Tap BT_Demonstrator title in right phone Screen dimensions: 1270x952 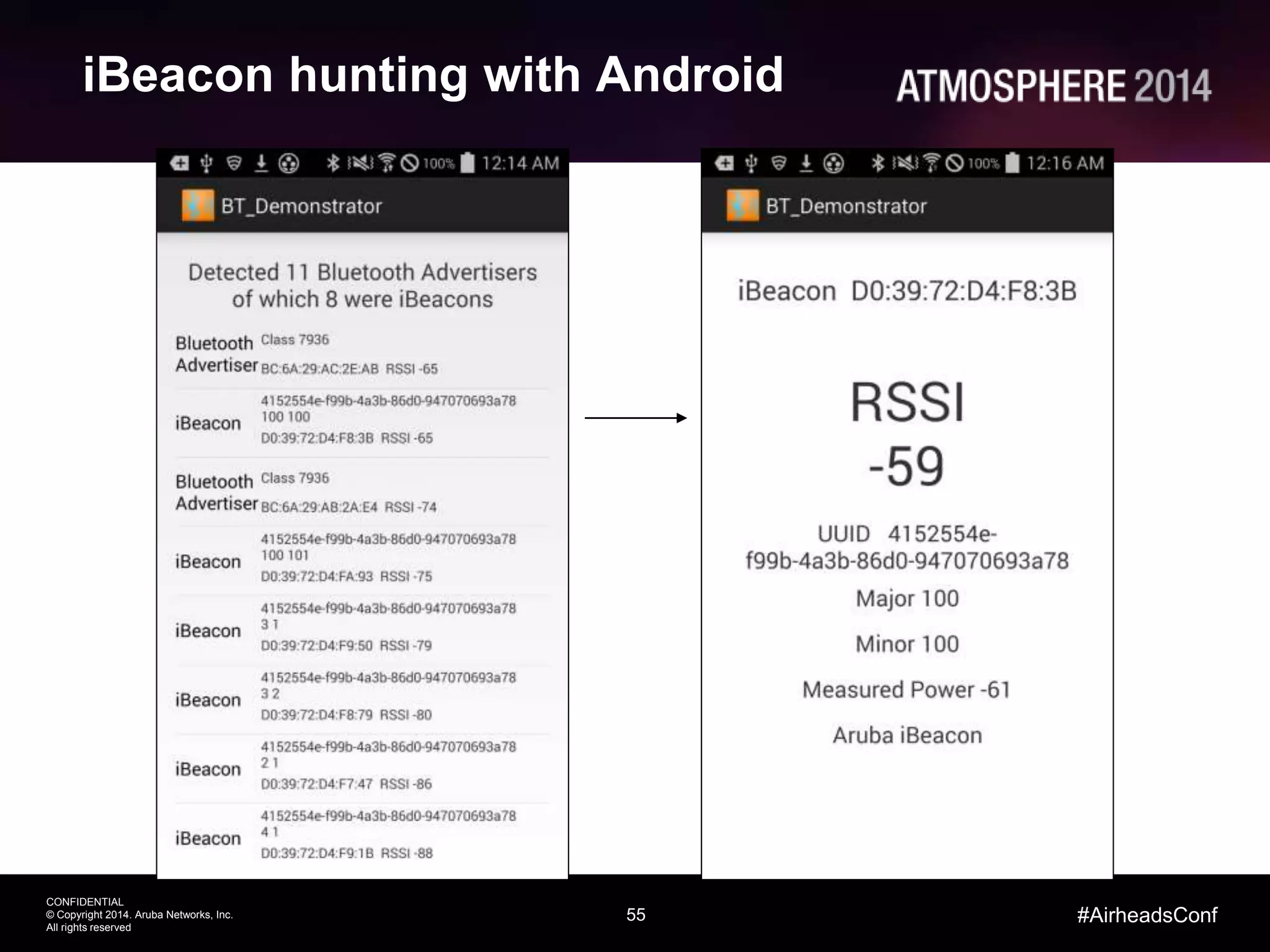coord(846,206)
